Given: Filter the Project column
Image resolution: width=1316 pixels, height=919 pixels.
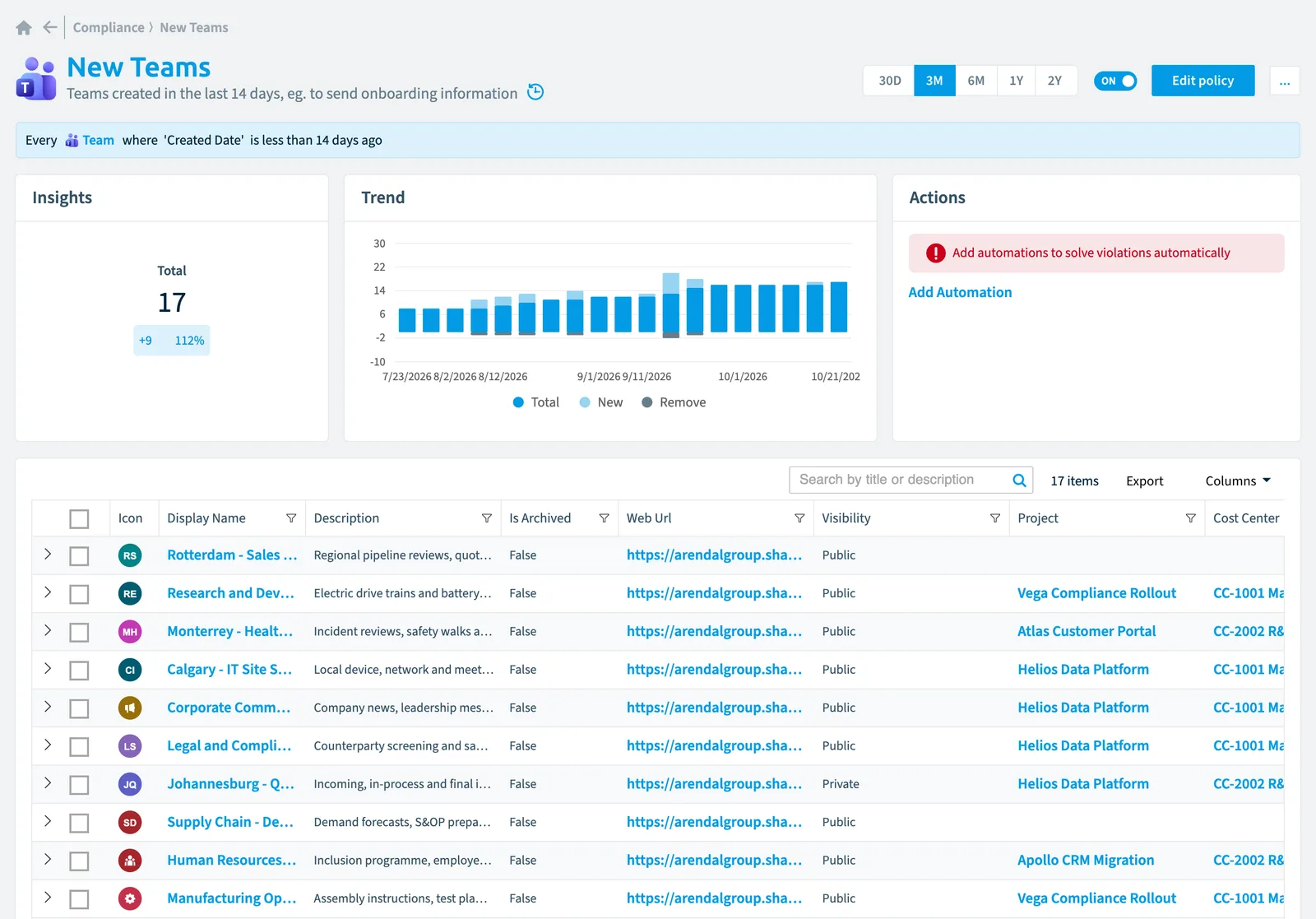Looking at the screenshot, I should pos(1190,518).
